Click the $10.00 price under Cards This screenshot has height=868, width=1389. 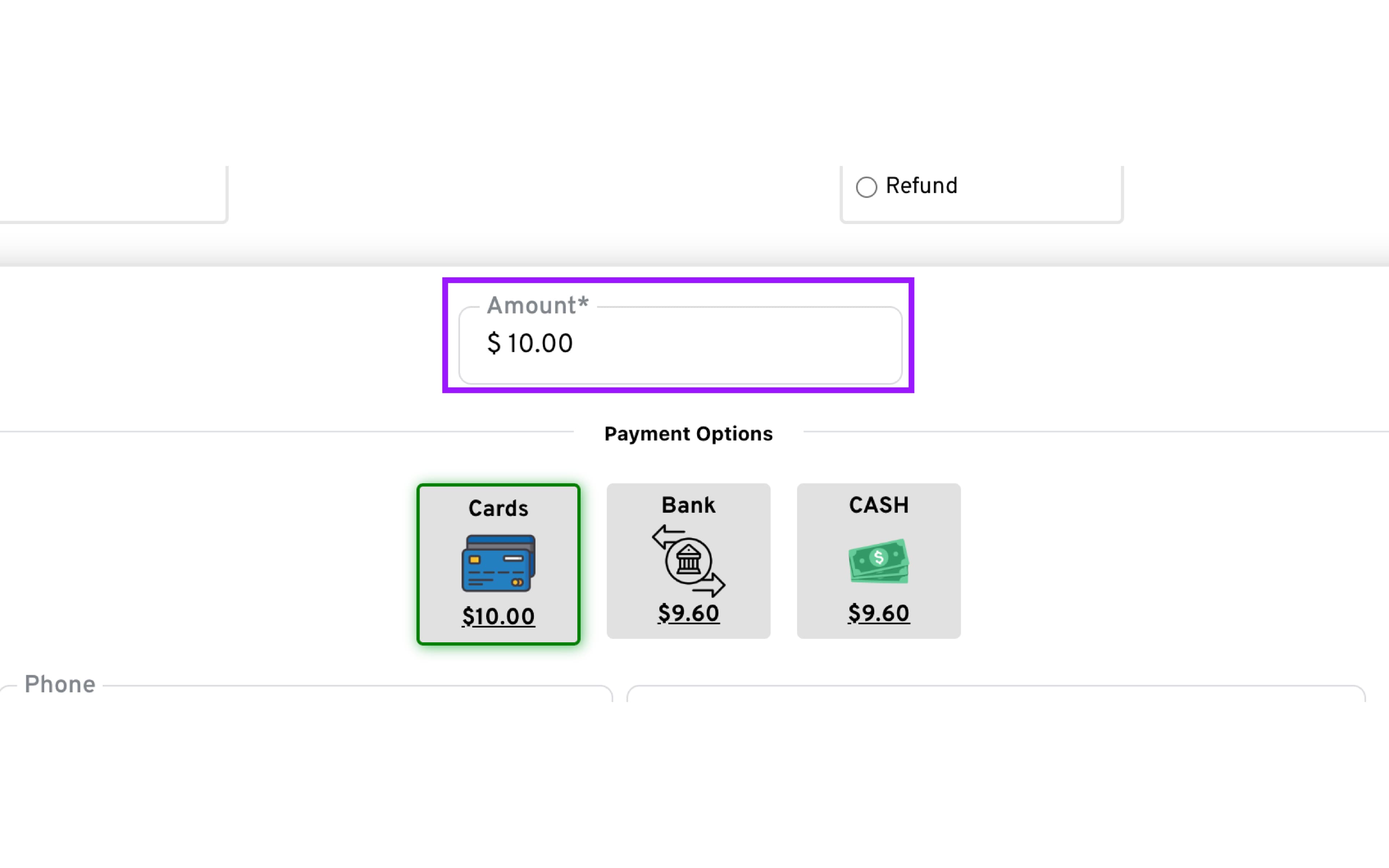[498, 617]
